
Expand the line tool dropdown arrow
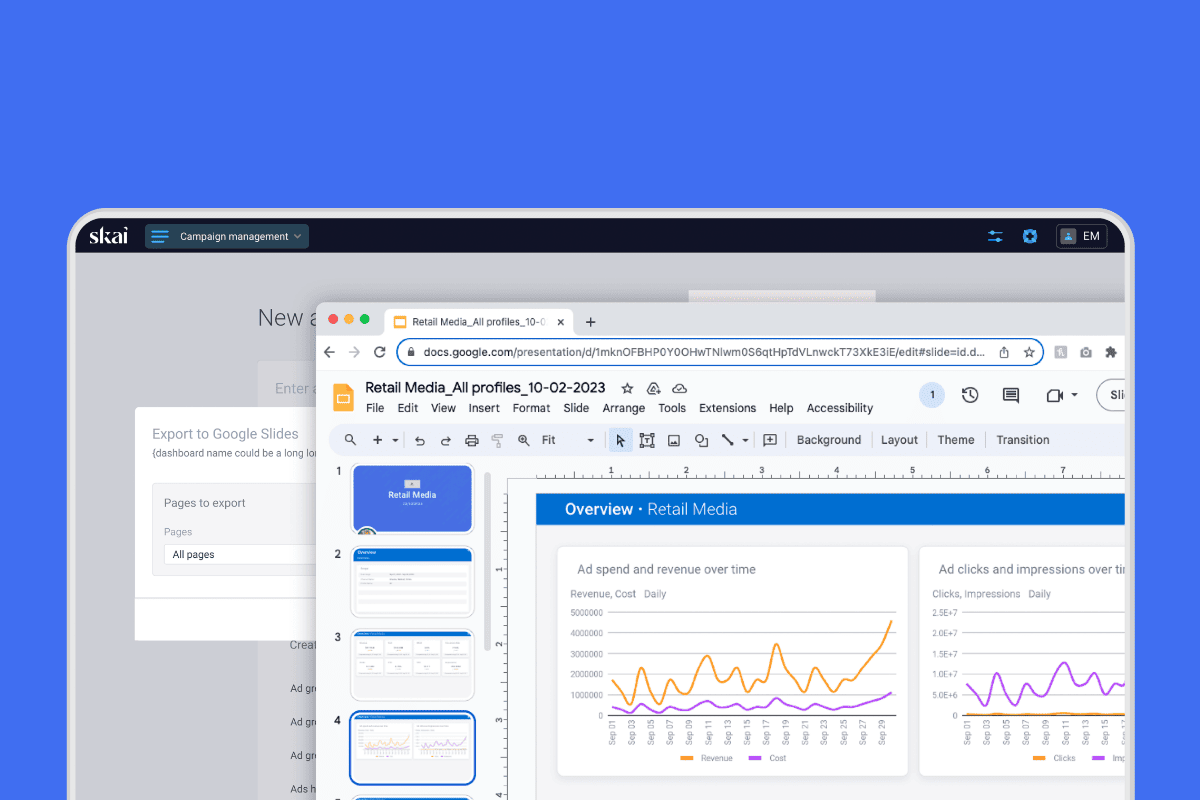click(745, 440)
